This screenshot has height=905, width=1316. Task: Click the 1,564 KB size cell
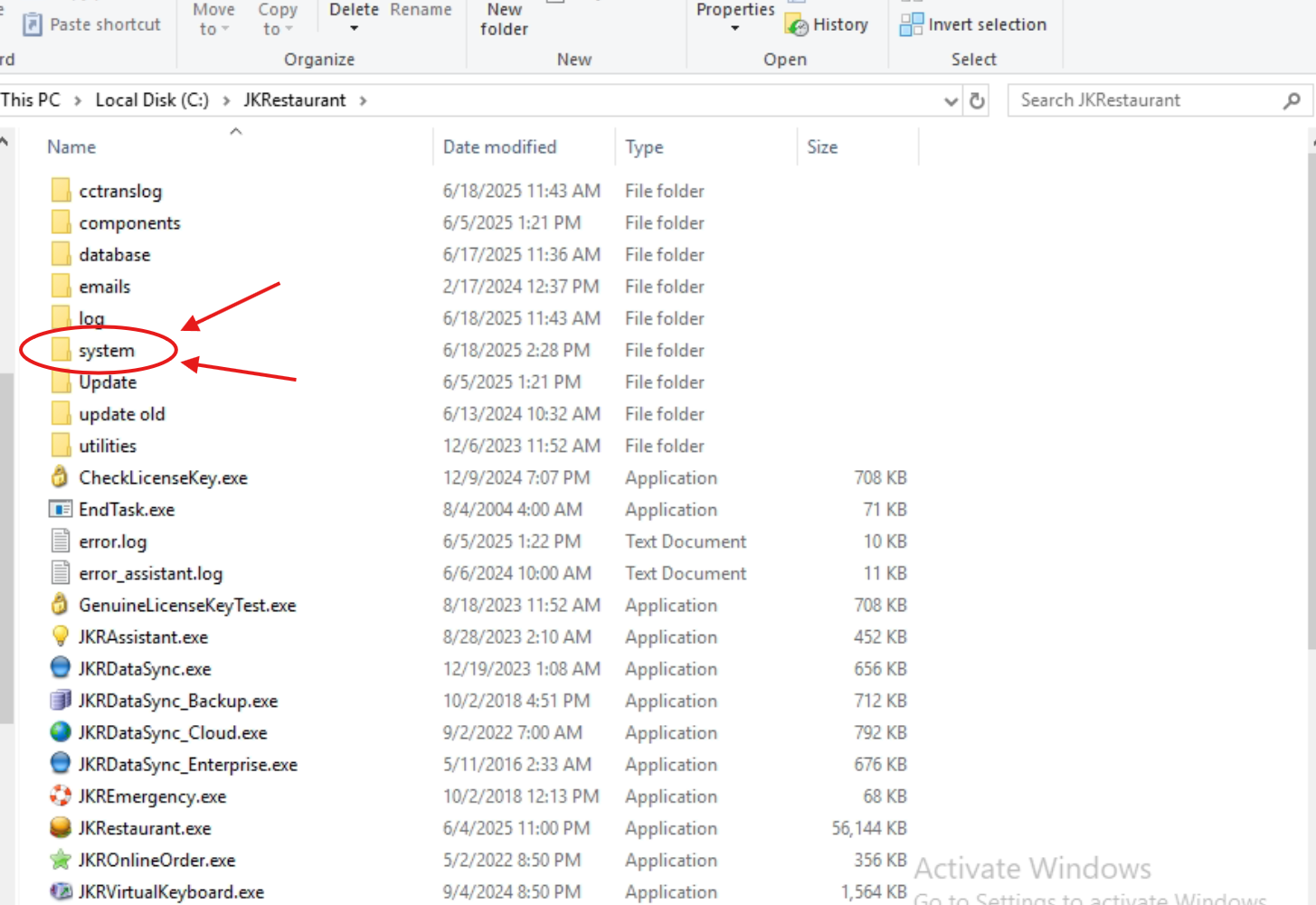(874, 892)
